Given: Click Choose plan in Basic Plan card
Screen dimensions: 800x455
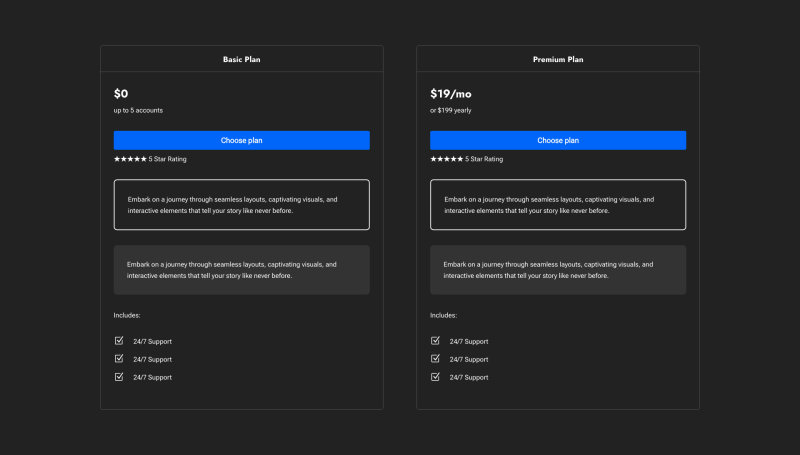Looking at the screenshot, I should [x=241, y=140].
